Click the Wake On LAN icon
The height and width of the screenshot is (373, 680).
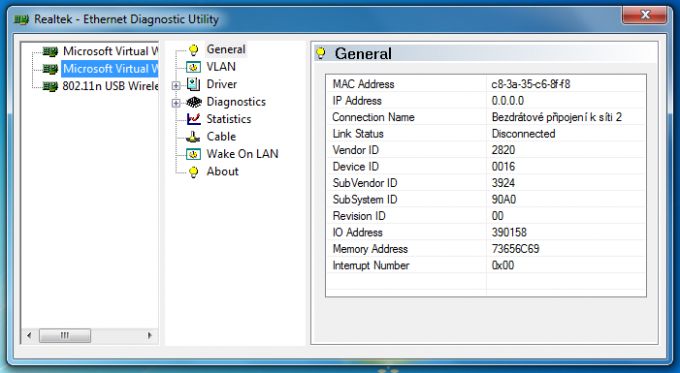pos(193,154)
